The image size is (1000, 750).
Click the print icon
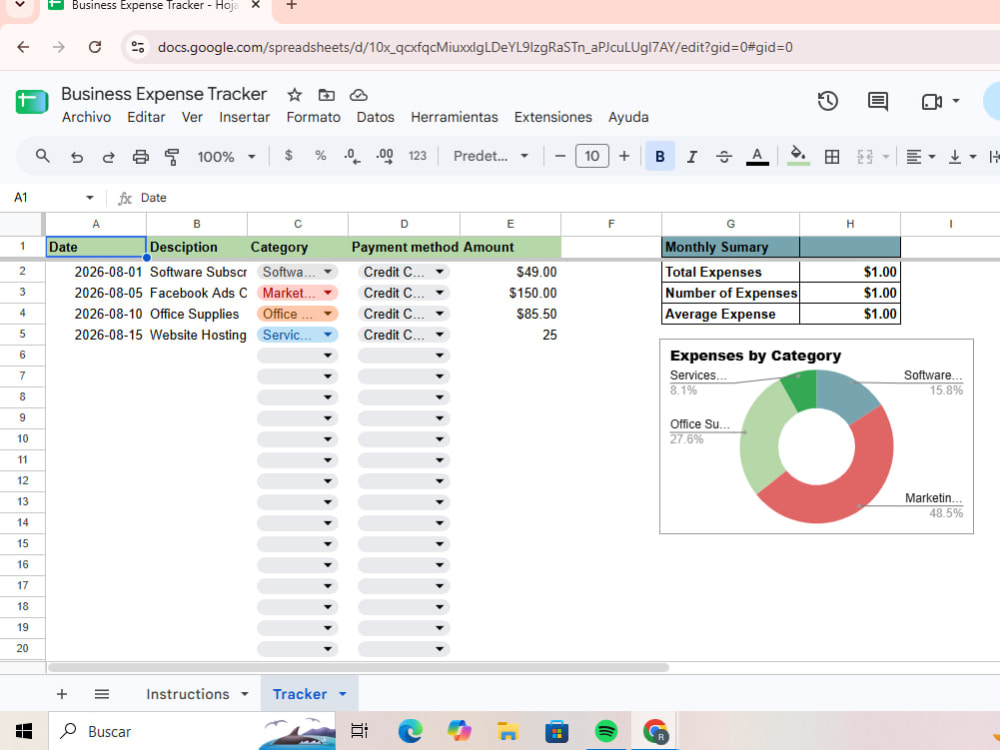coord(140,157)
